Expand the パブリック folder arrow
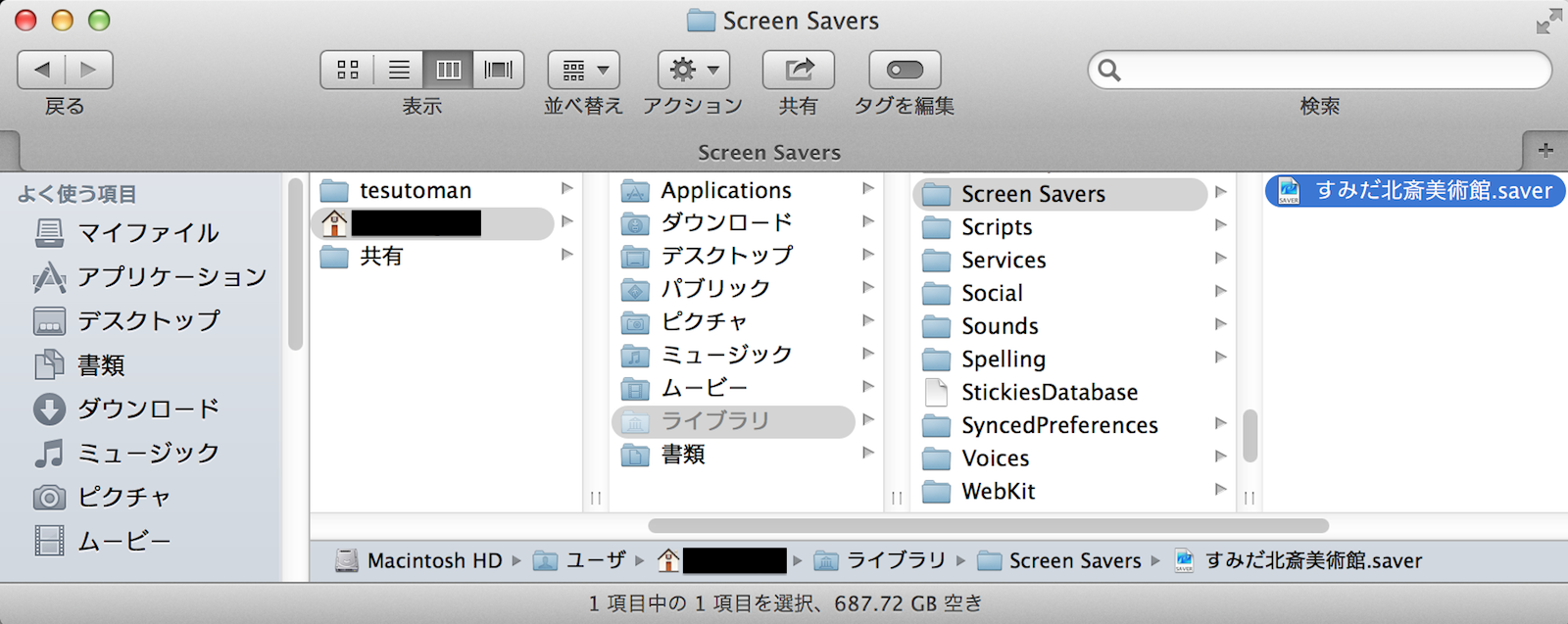1568x624 pixels. pos(868,287)
